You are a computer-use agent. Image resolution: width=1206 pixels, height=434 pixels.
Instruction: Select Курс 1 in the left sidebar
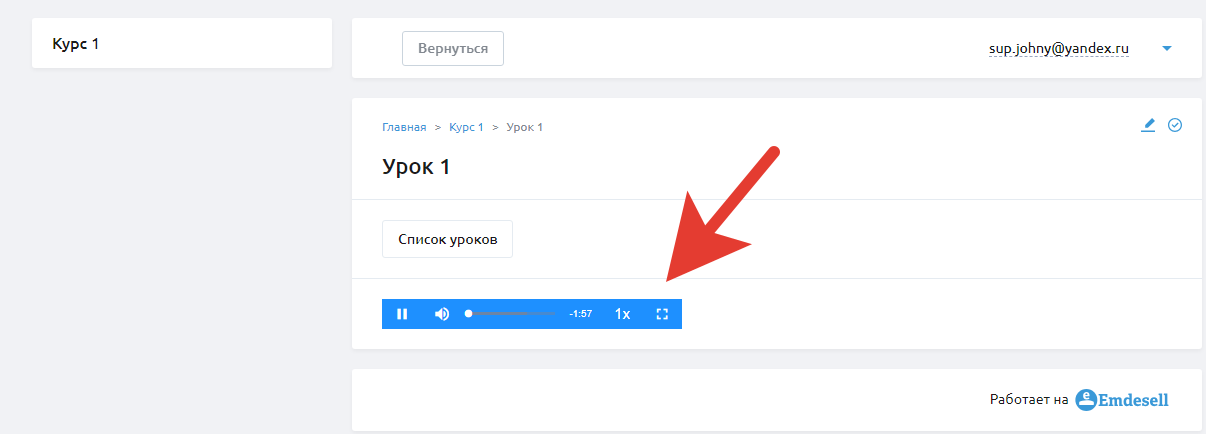[x=76, y=44]
